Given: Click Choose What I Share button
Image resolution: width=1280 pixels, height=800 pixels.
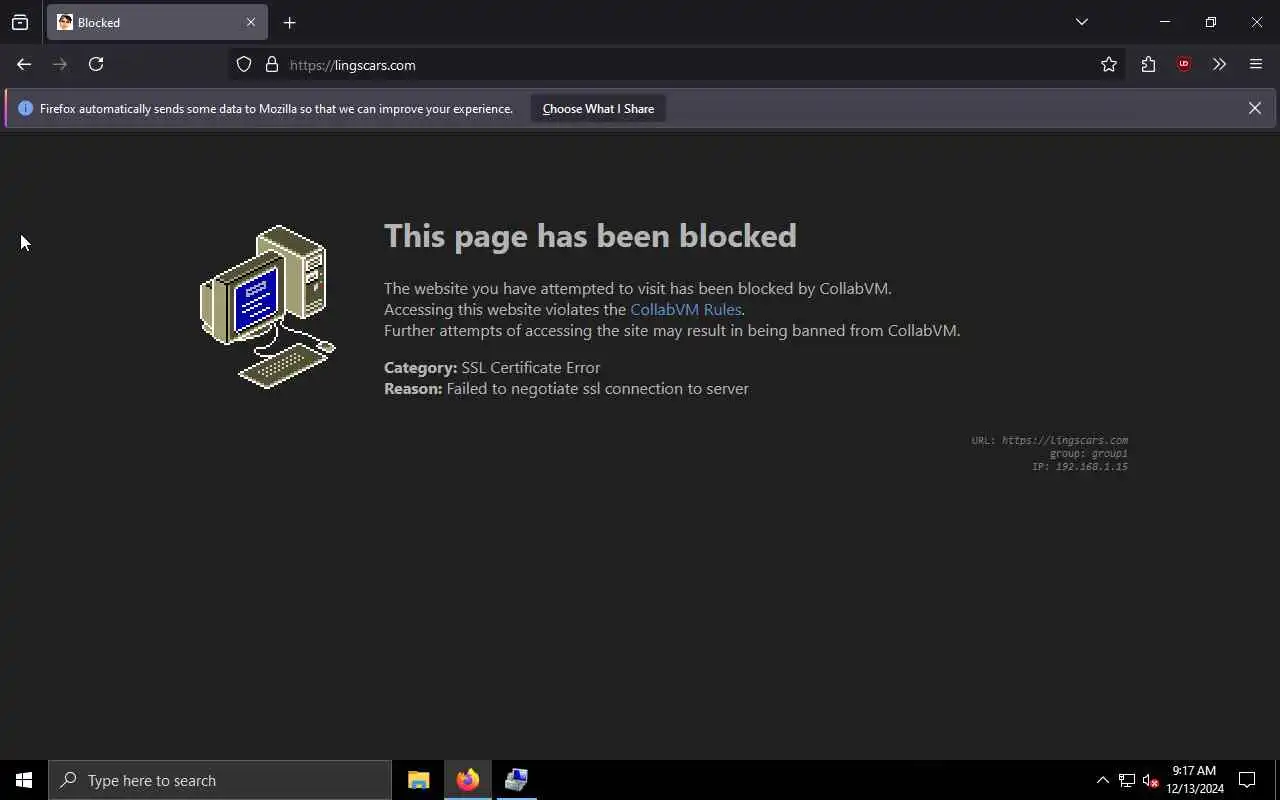Looking at the screenshot, I should coord(598,109).
